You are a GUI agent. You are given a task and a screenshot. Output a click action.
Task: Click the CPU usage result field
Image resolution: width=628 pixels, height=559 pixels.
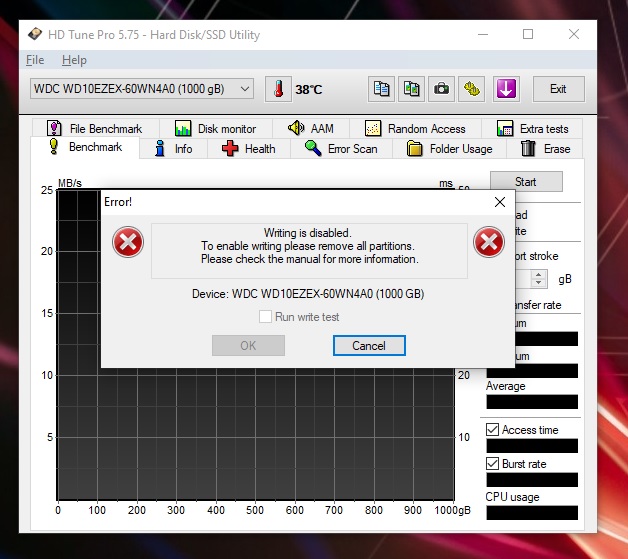532,513
